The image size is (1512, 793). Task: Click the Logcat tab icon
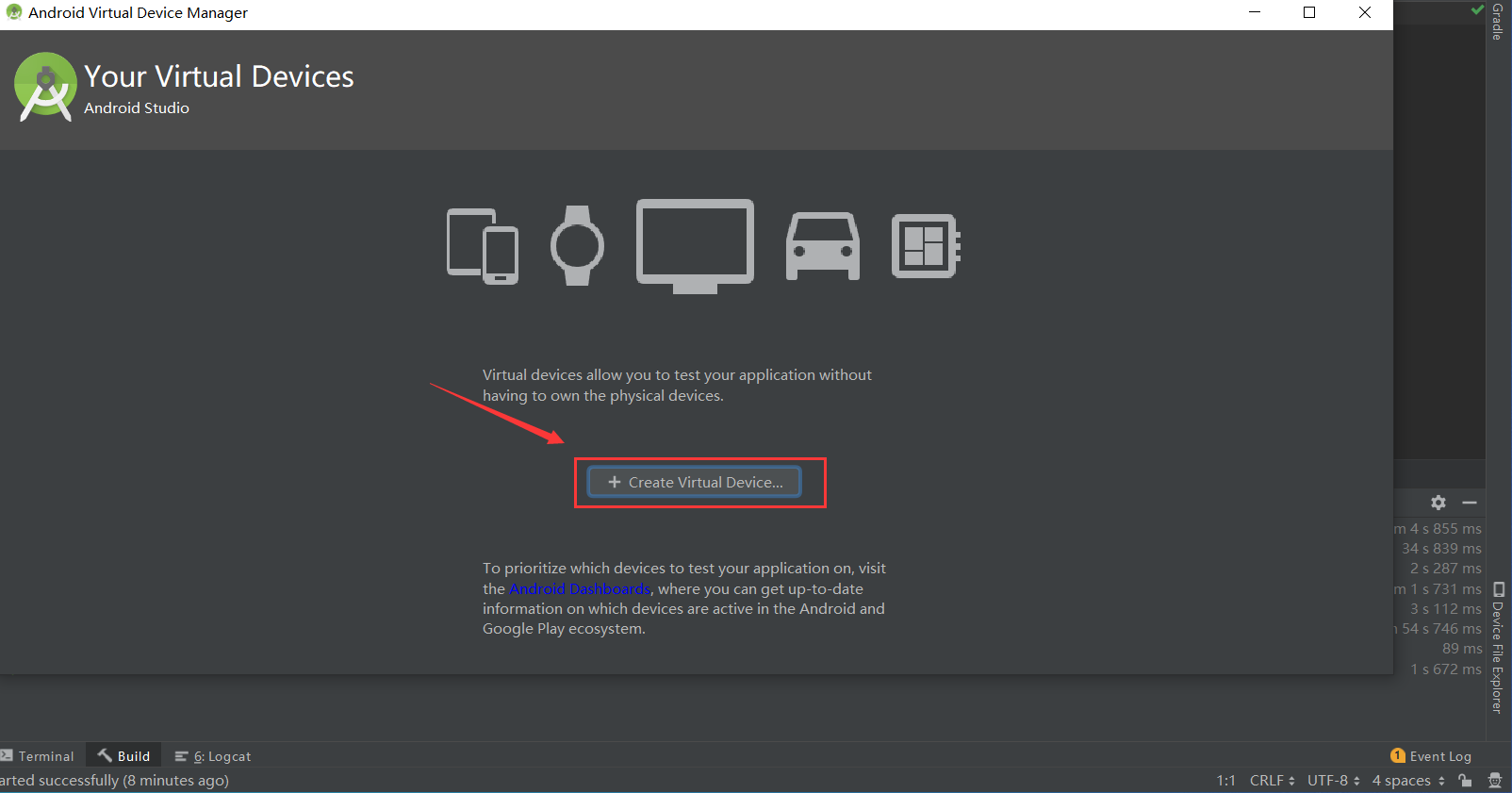pyautogui.click(x=182, y=756)
